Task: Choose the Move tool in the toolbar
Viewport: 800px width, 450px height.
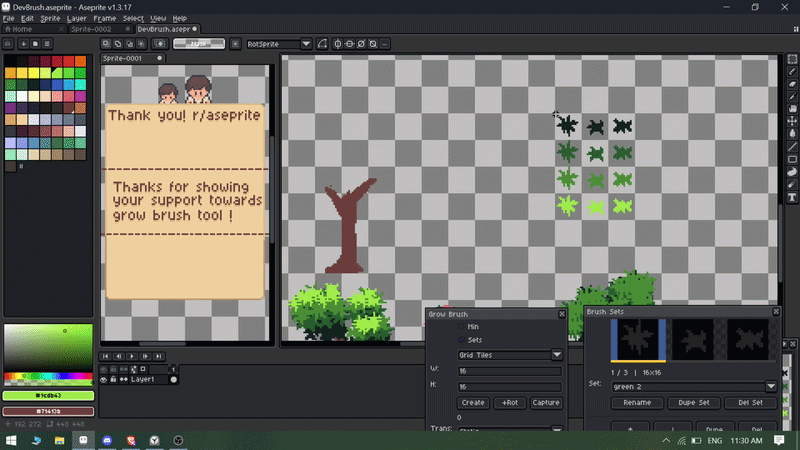Action: click(792, 120)
